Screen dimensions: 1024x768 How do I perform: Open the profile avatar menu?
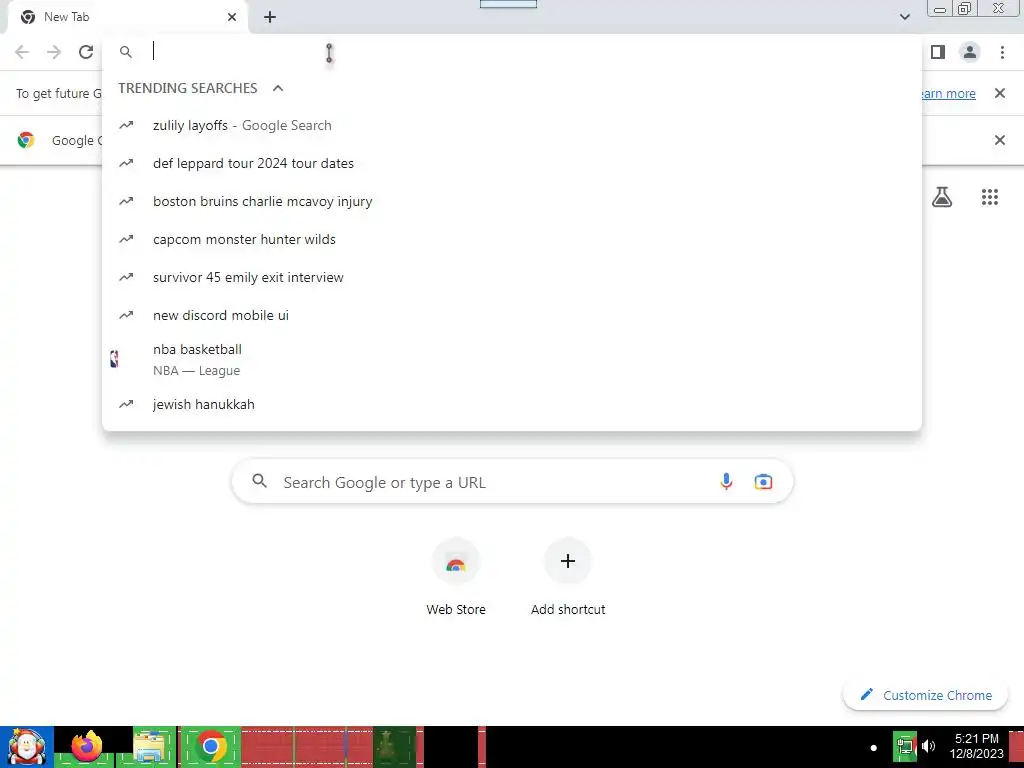pos(970,52)
